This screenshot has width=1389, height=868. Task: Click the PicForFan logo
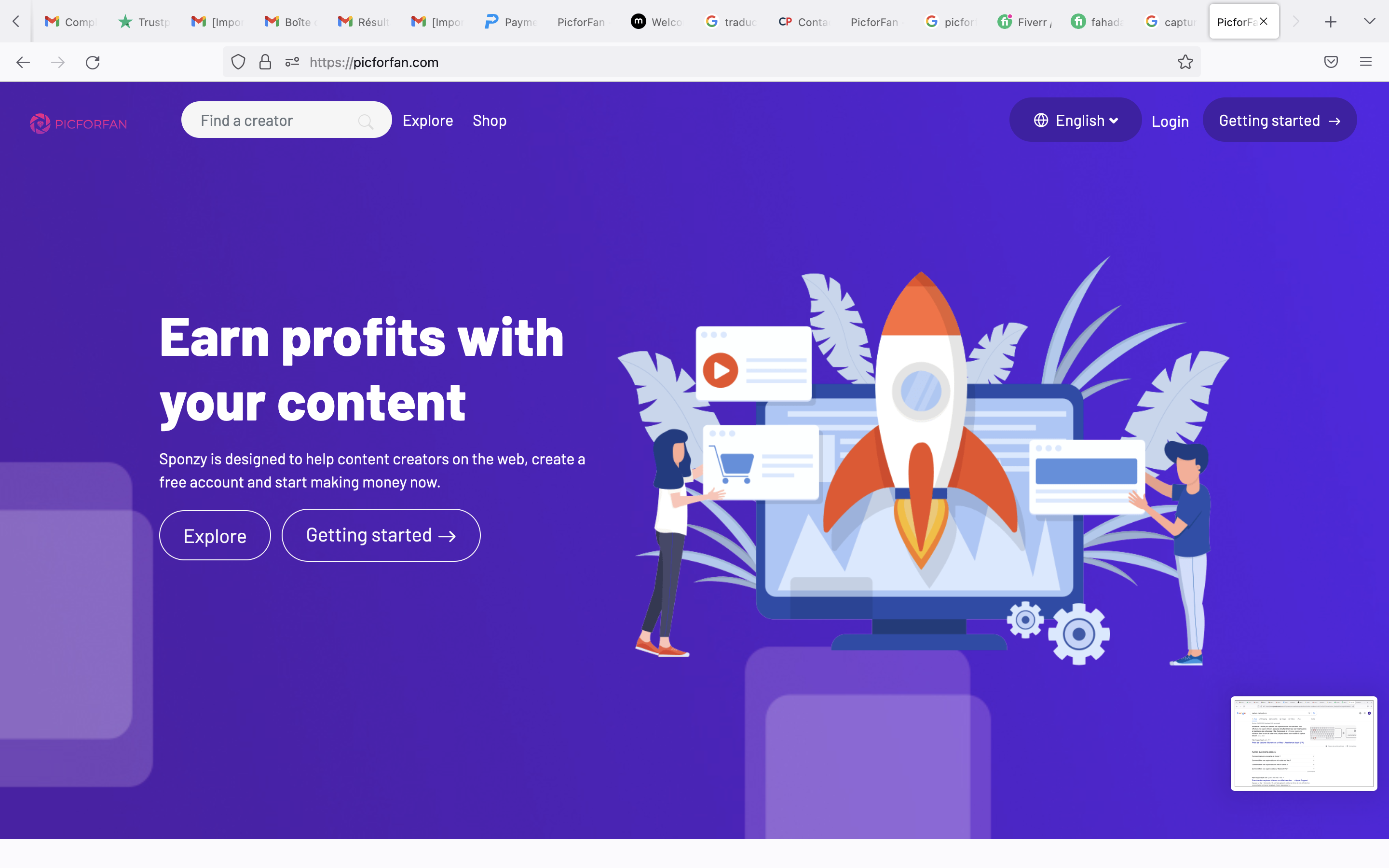click(x=79, y=123)
